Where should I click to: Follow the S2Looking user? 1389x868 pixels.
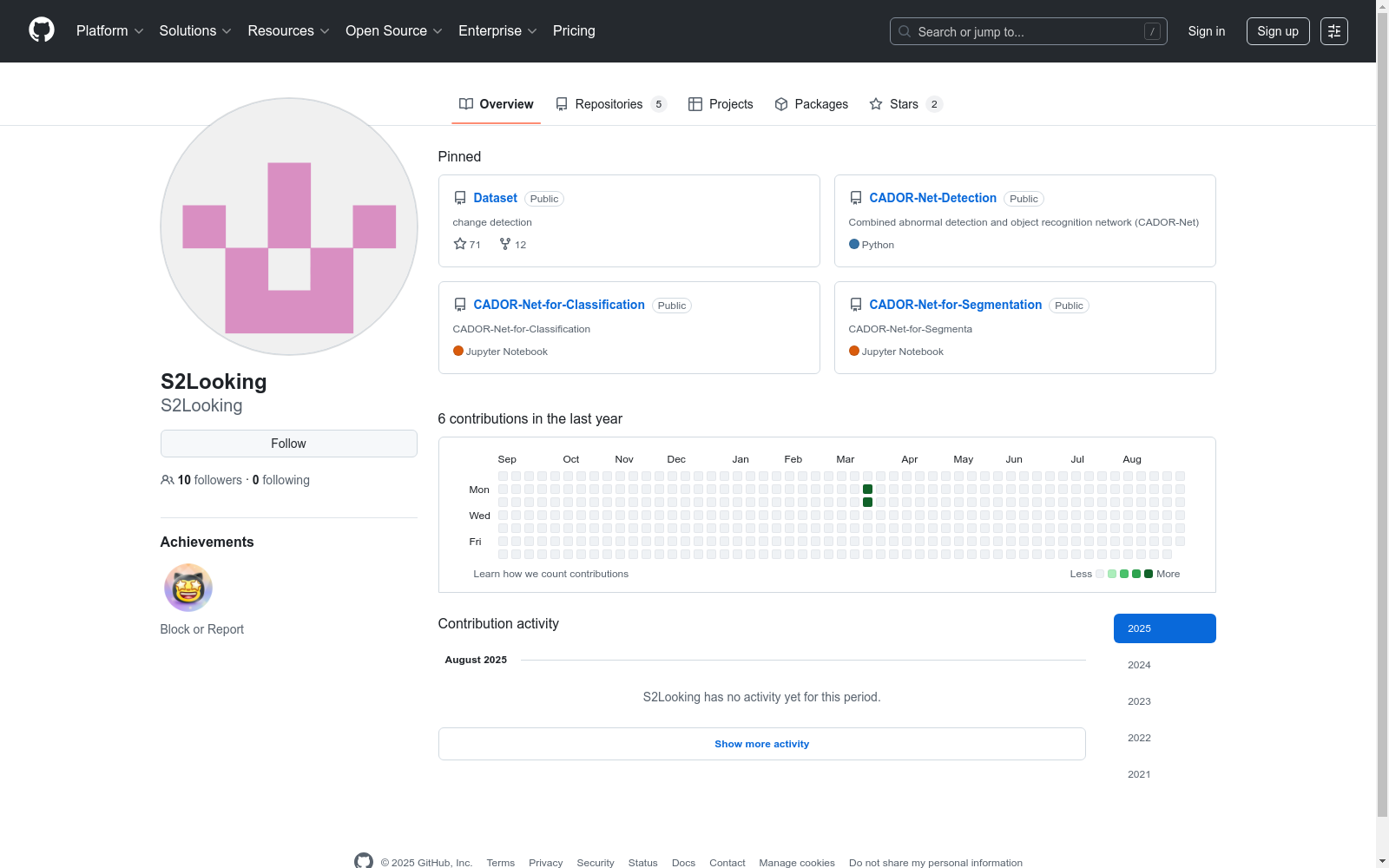pyautogui.click(x=289, y=444)
